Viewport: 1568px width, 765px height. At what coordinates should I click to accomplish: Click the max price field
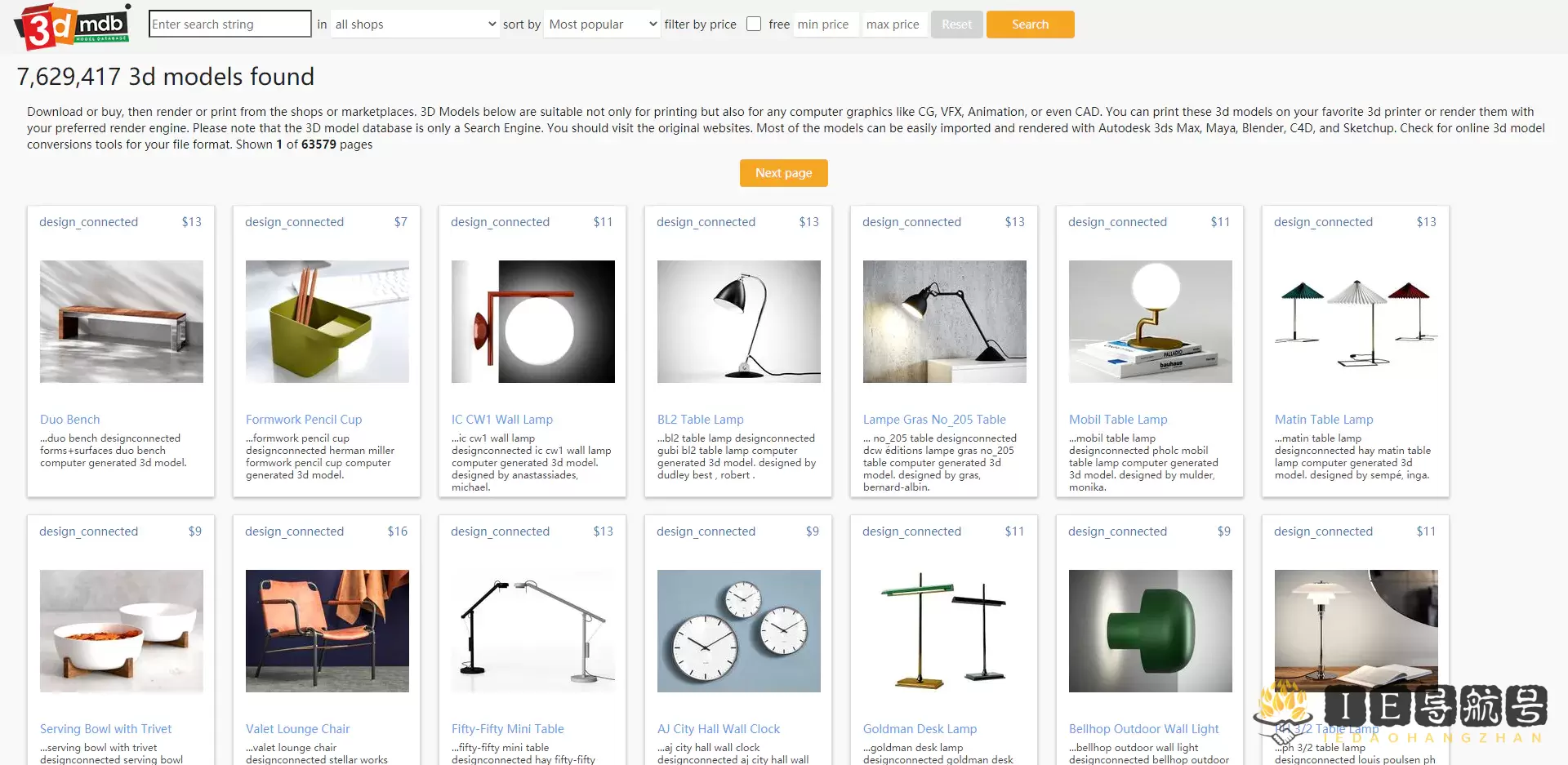[893, 24]
